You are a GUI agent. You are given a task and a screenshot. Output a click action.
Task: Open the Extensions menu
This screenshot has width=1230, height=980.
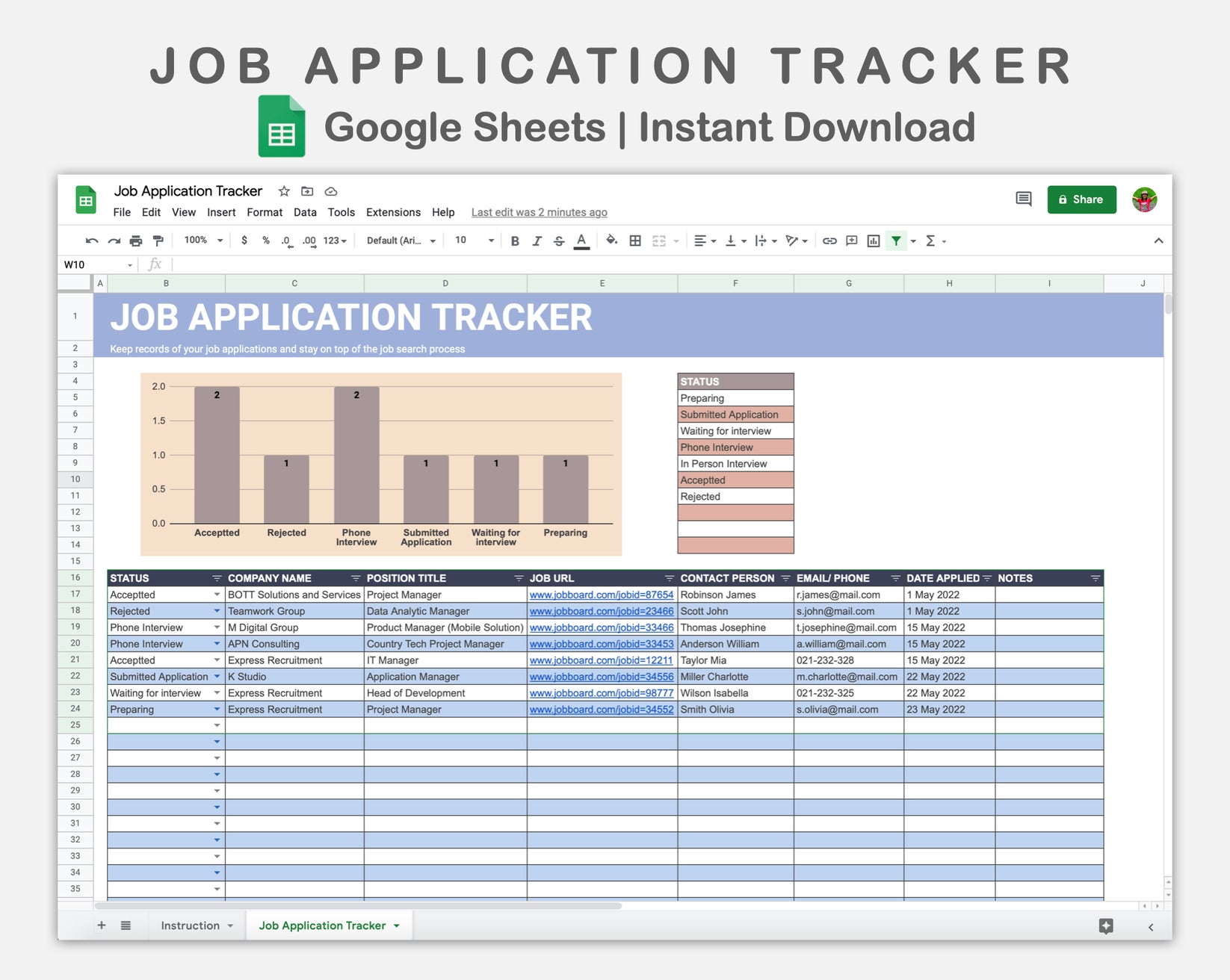393,212
